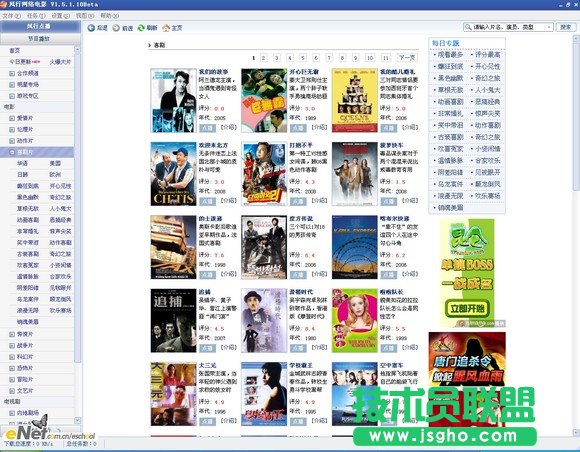
Task: Click the play button for 追捕
Action: click(208, 348)
